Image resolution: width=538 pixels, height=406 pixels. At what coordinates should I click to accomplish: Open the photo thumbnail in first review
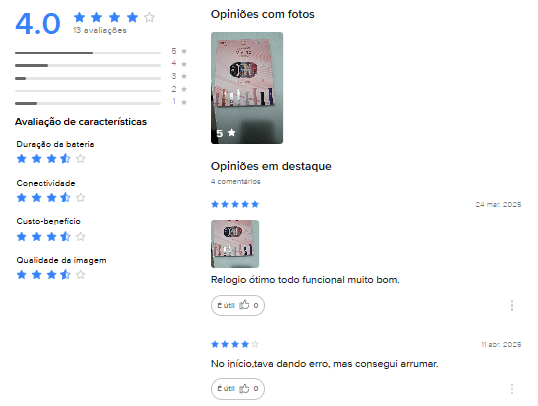coord(235,244)
